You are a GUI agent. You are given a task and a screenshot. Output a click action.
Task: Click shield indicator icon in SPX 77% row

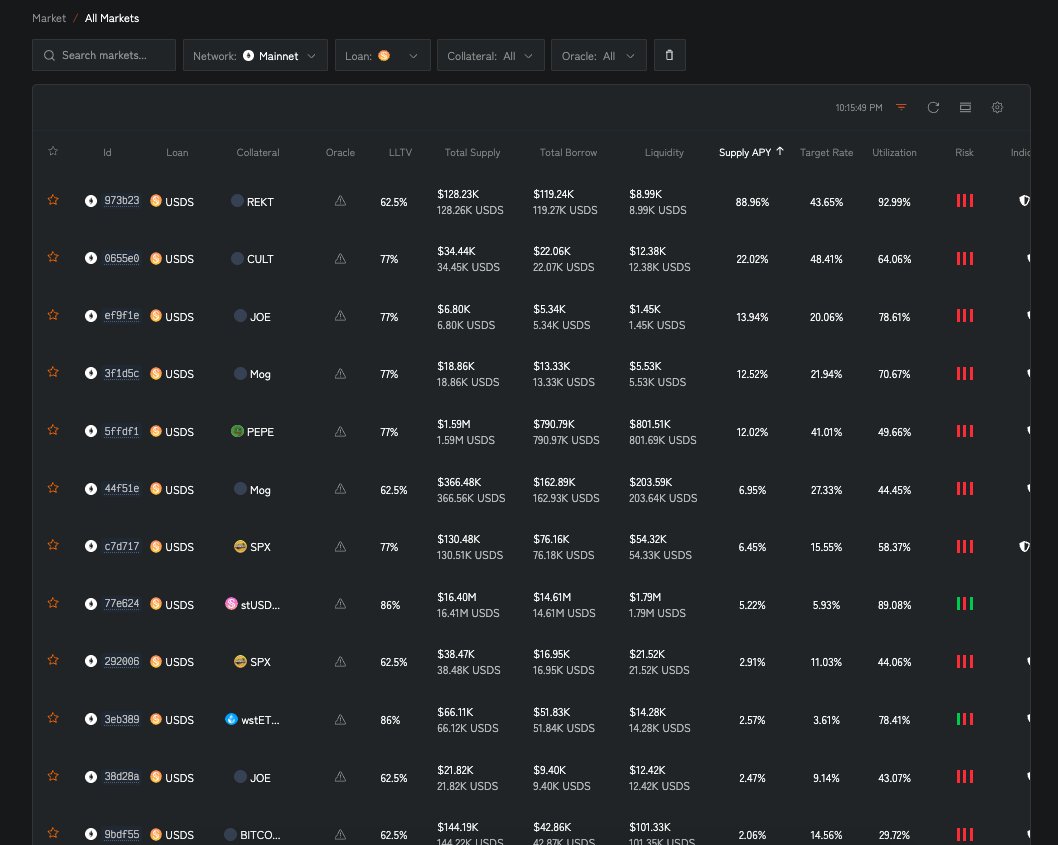1023,547
